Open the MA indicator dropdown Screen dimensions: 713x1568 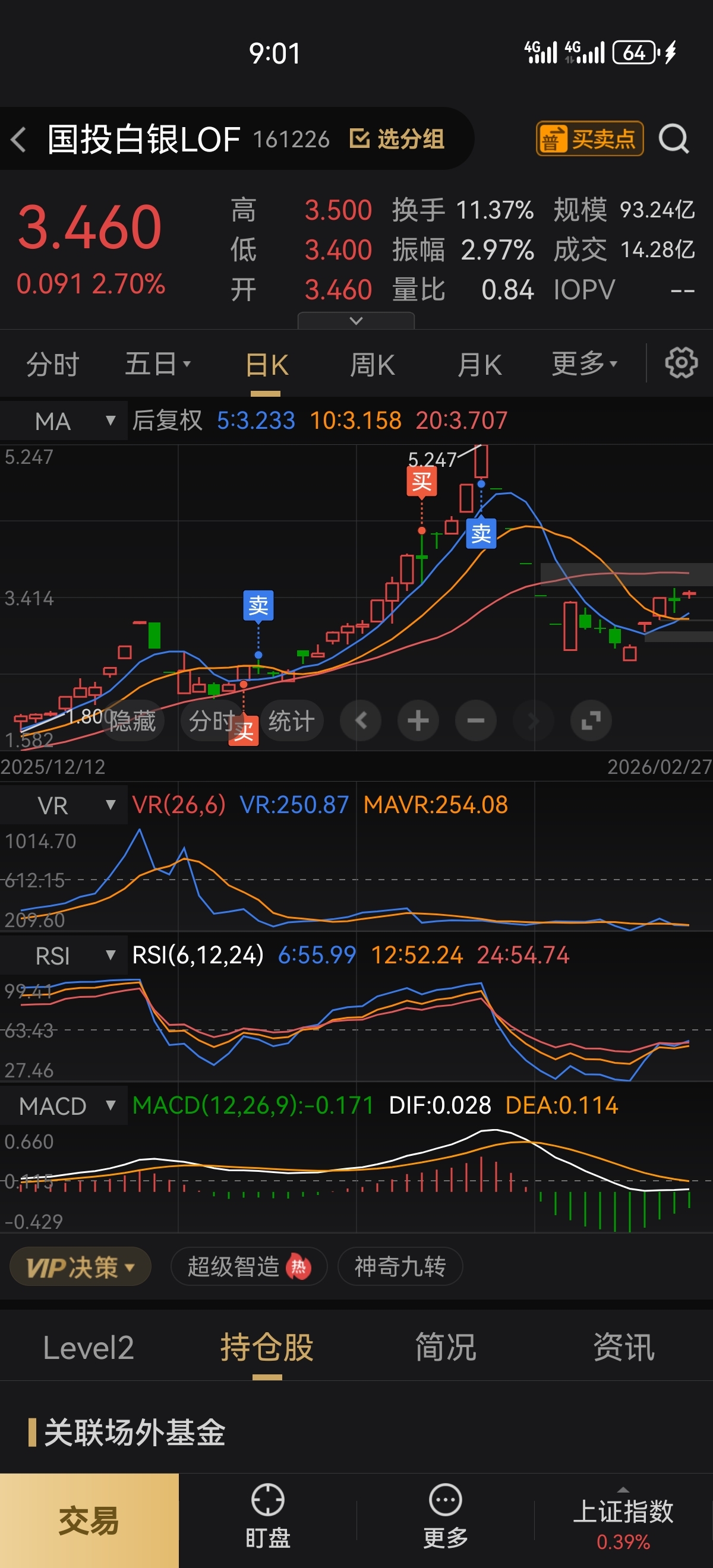click(x=64, y=421)
